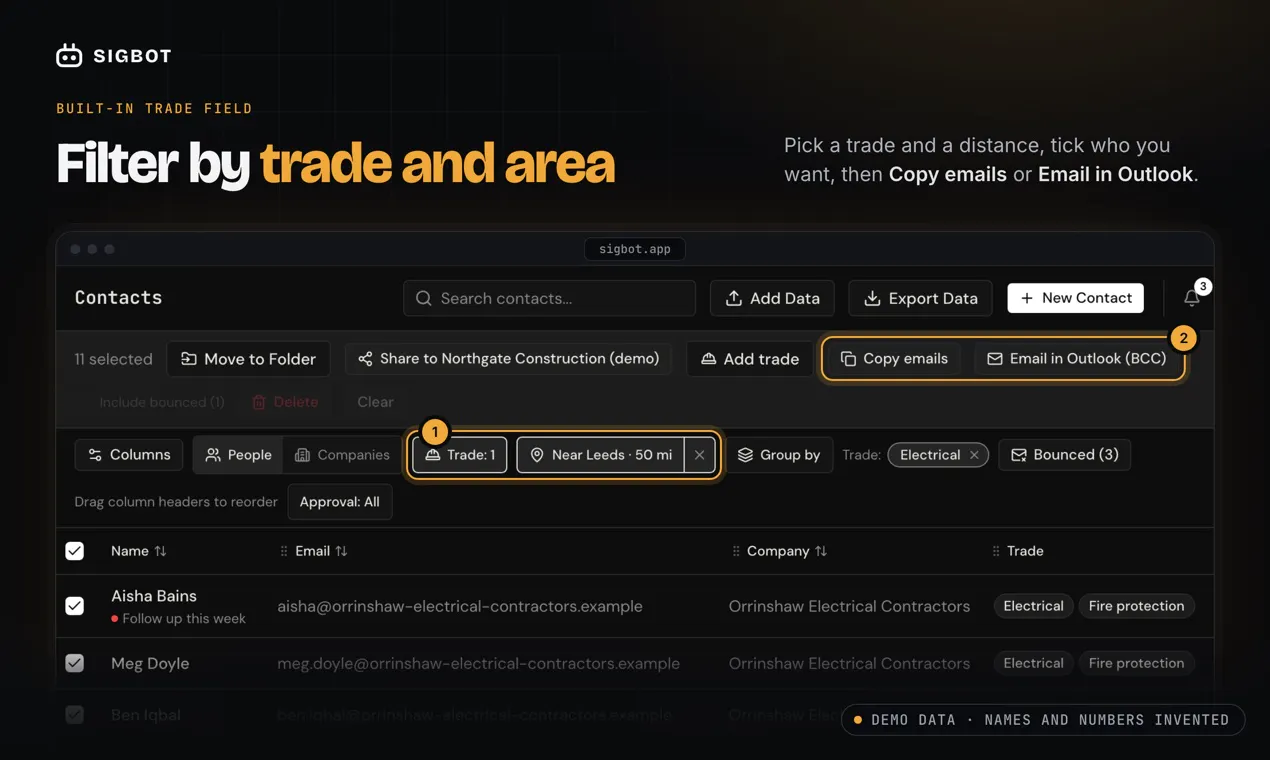Click aisha@orrinshaw-electrical-contractors.example email
The width and height of the screenshot is (1270, 760).
pos(460,606)
